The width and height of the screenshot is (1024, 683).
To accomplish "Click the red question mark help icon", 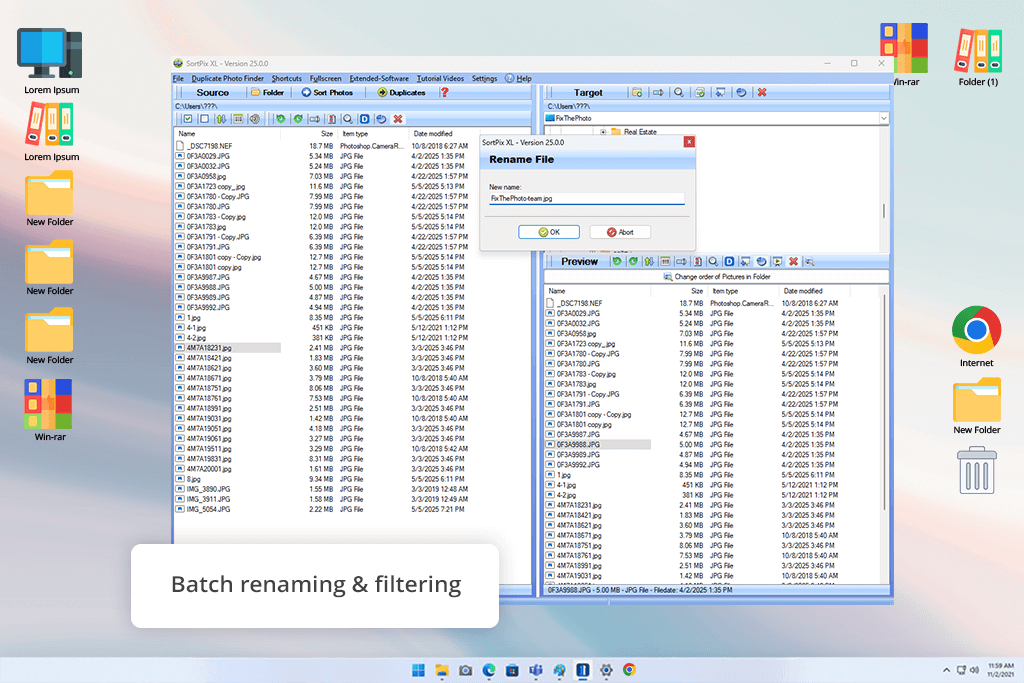I will 445,92.
